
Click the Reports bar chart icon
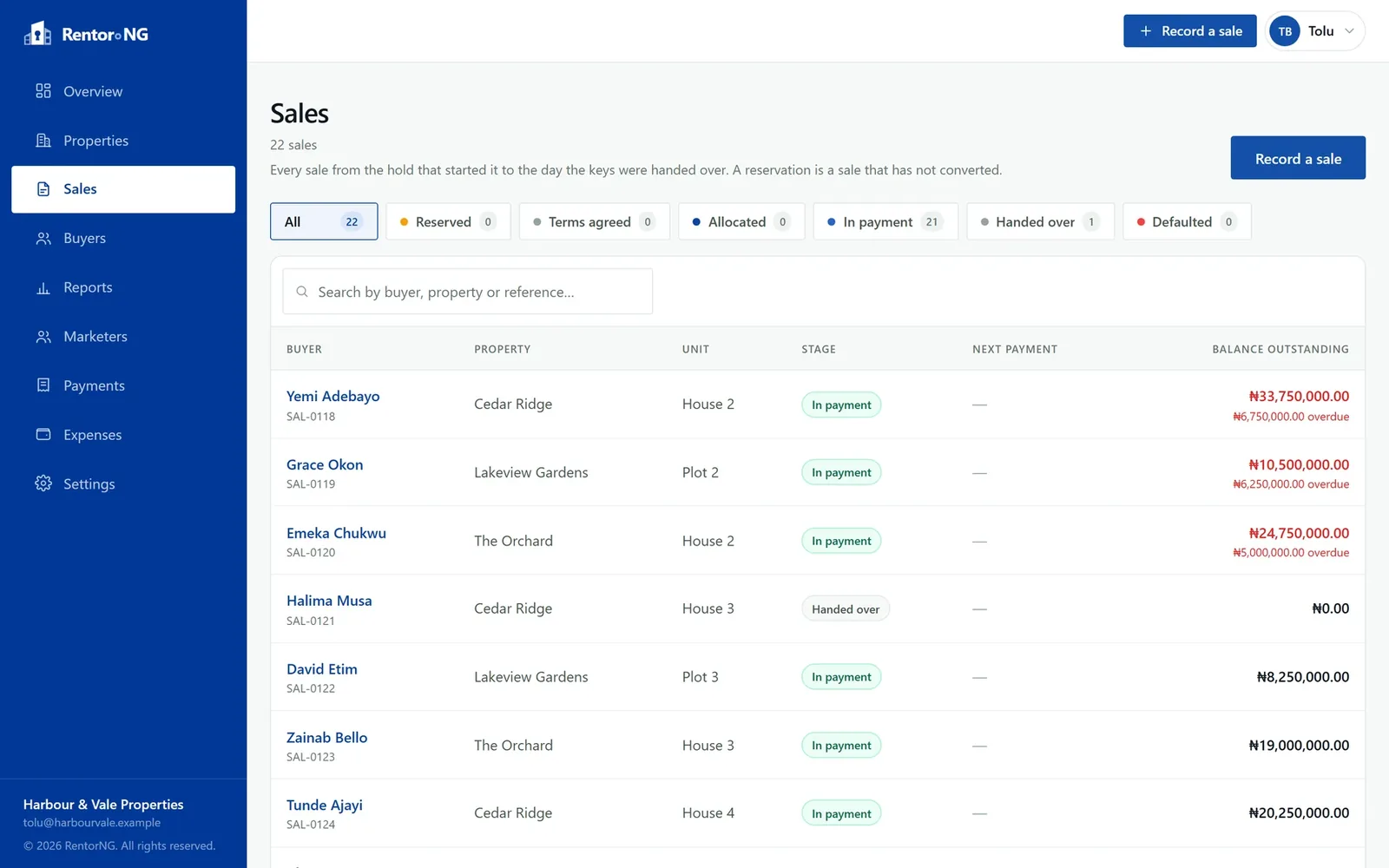click(x=43, y=287)
